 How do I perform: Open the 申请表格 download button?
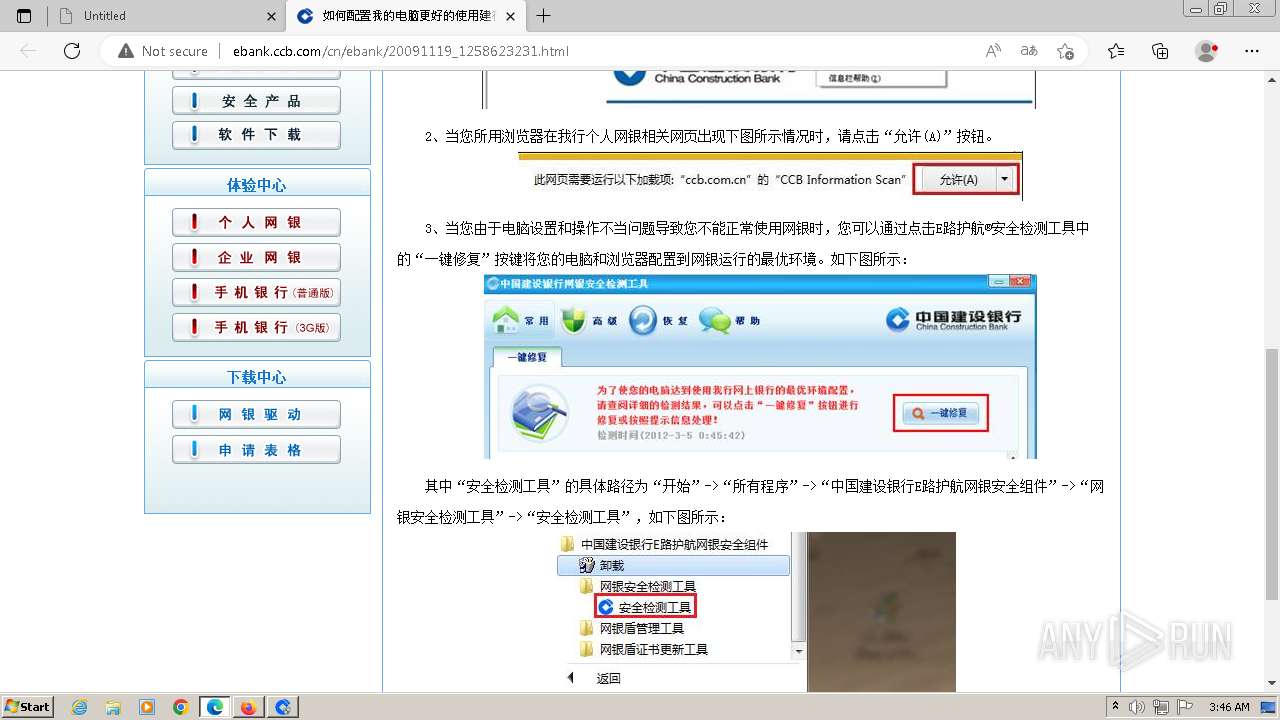257,451
